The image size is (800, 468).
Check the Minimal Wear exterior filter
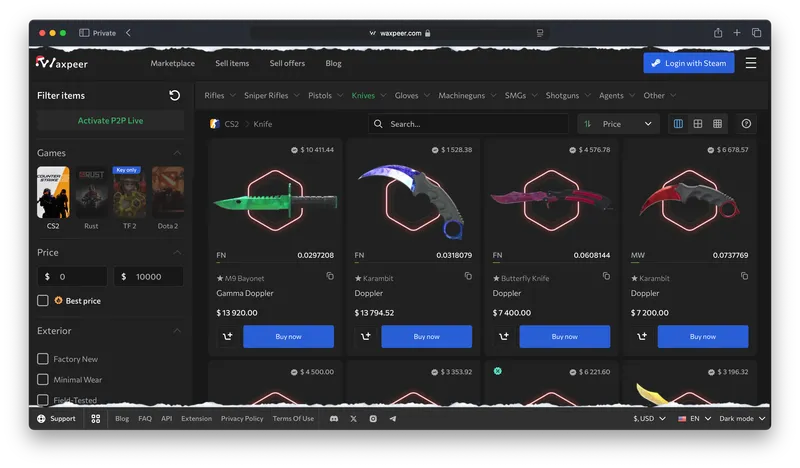point(43,379)
